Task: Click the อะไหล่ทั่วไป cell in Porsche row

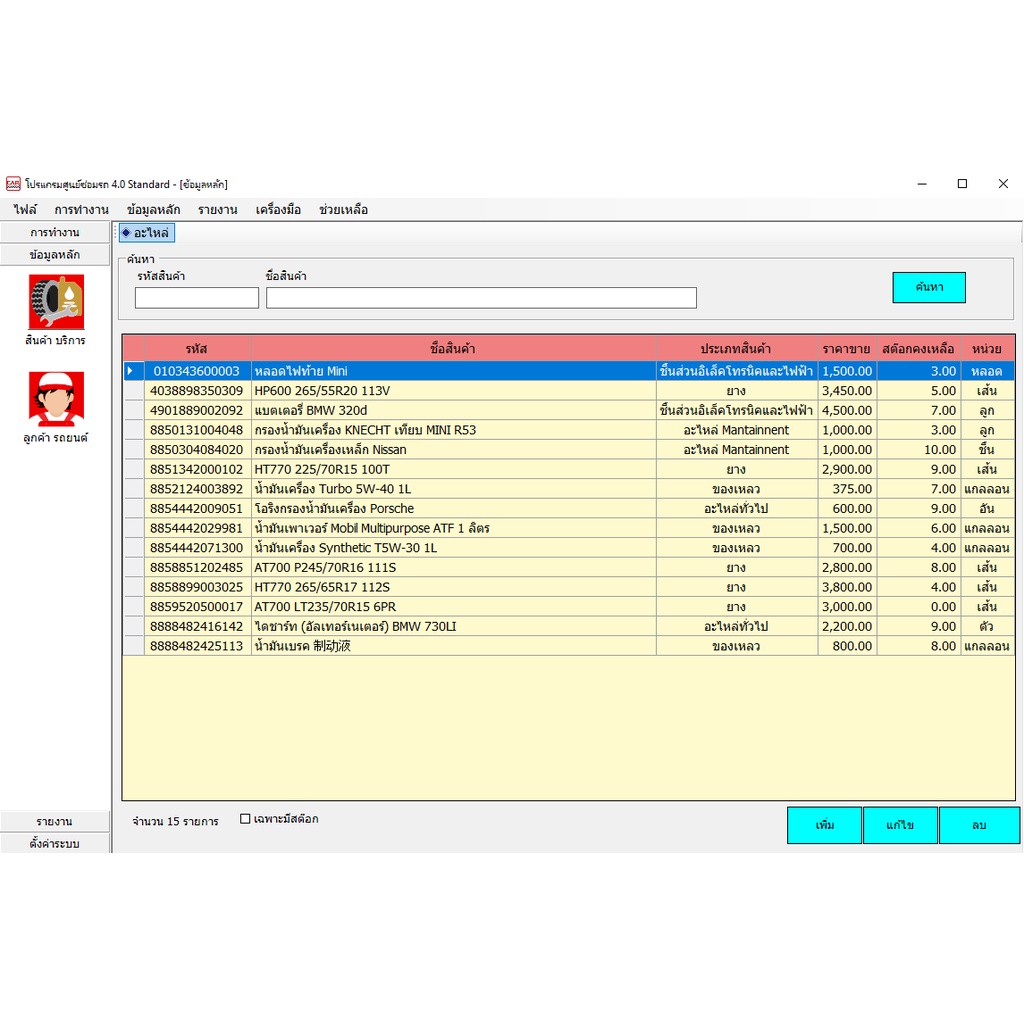Action: [x=736, y=508]
